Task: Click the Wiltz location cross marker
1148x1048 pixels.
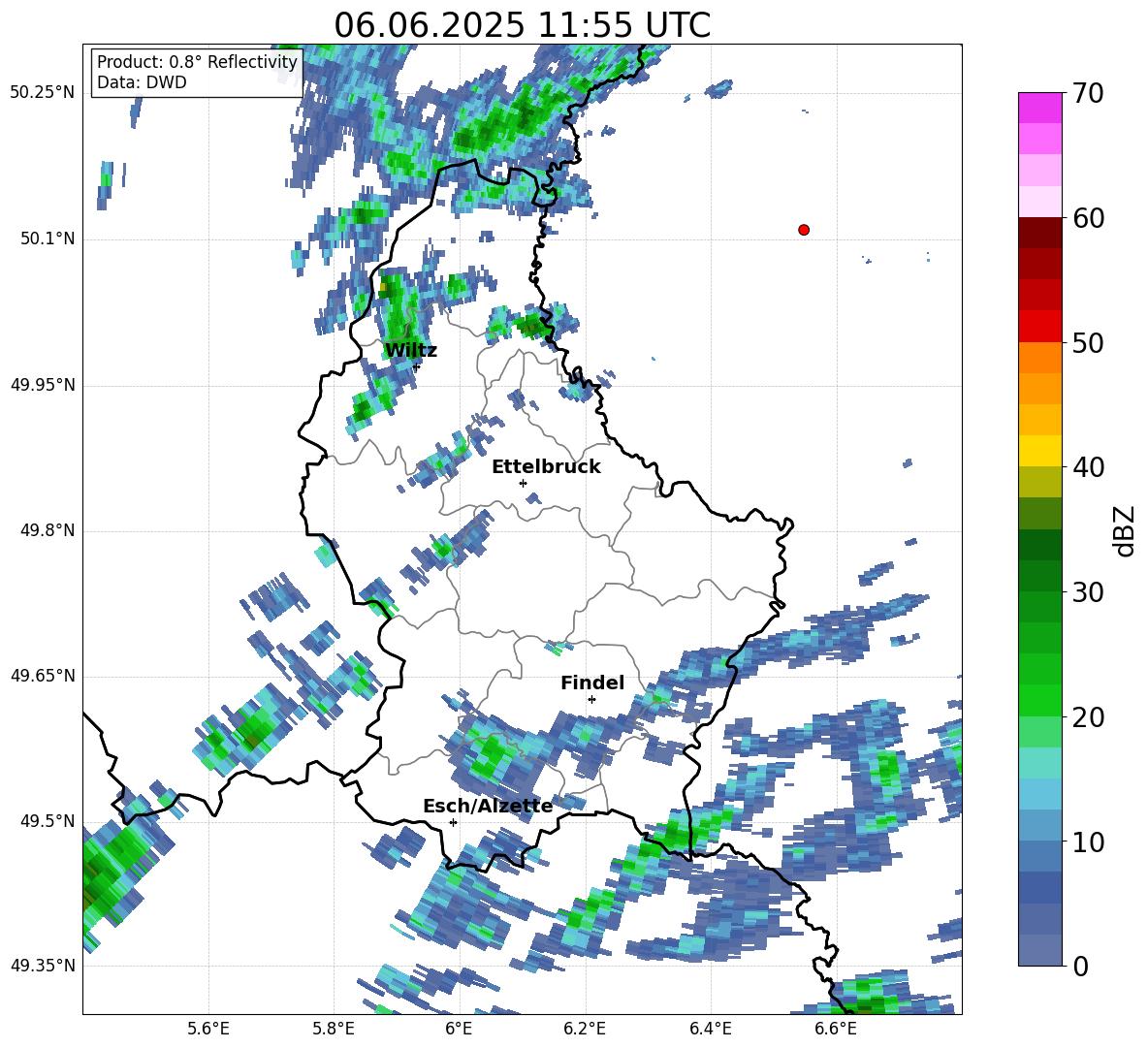Action: (x=416, y=366)
